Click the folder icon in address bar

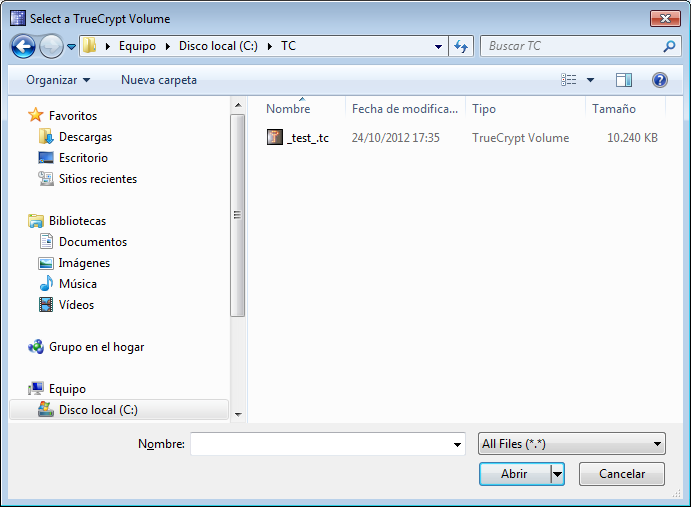tap(90, 46)
